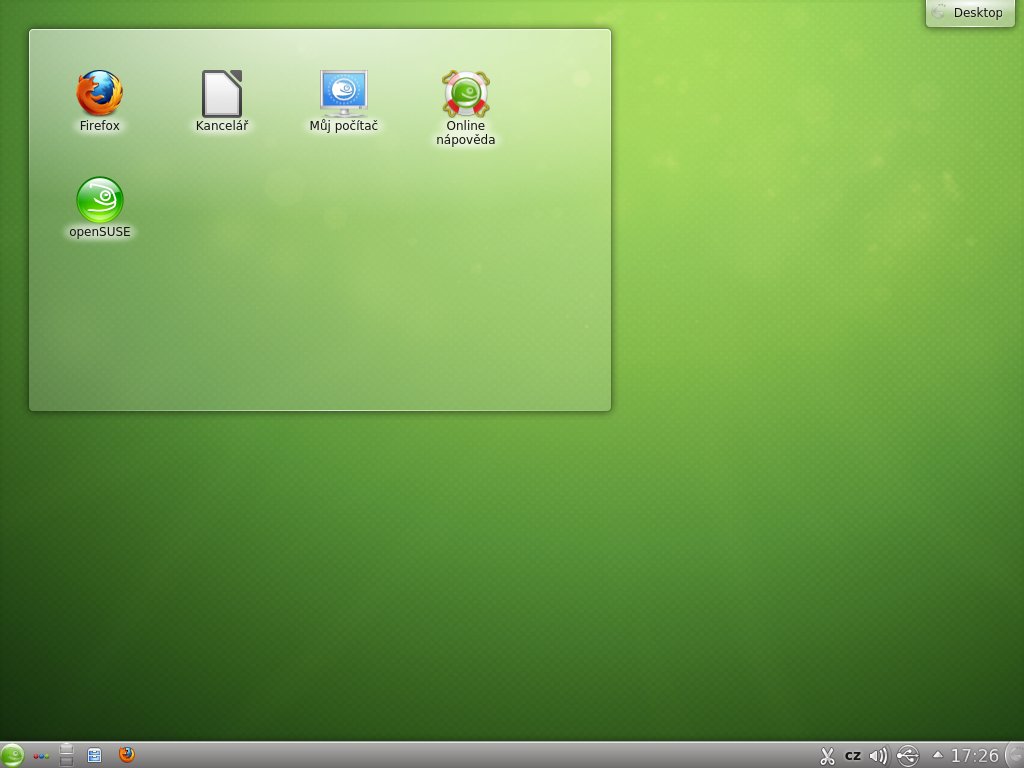Click the virtual desktop pager
Image resolution: width=1024 pixels, height=768 pixels.
pos(66,755)
